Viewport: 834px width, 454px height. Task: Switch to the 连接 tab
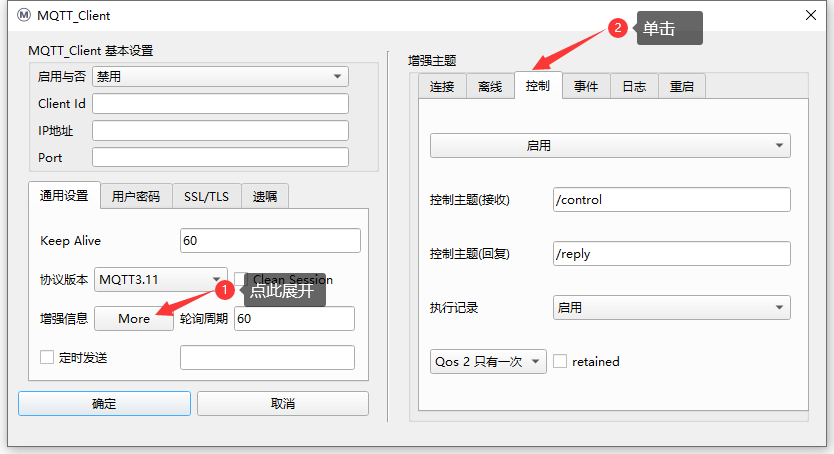[442, 87]
